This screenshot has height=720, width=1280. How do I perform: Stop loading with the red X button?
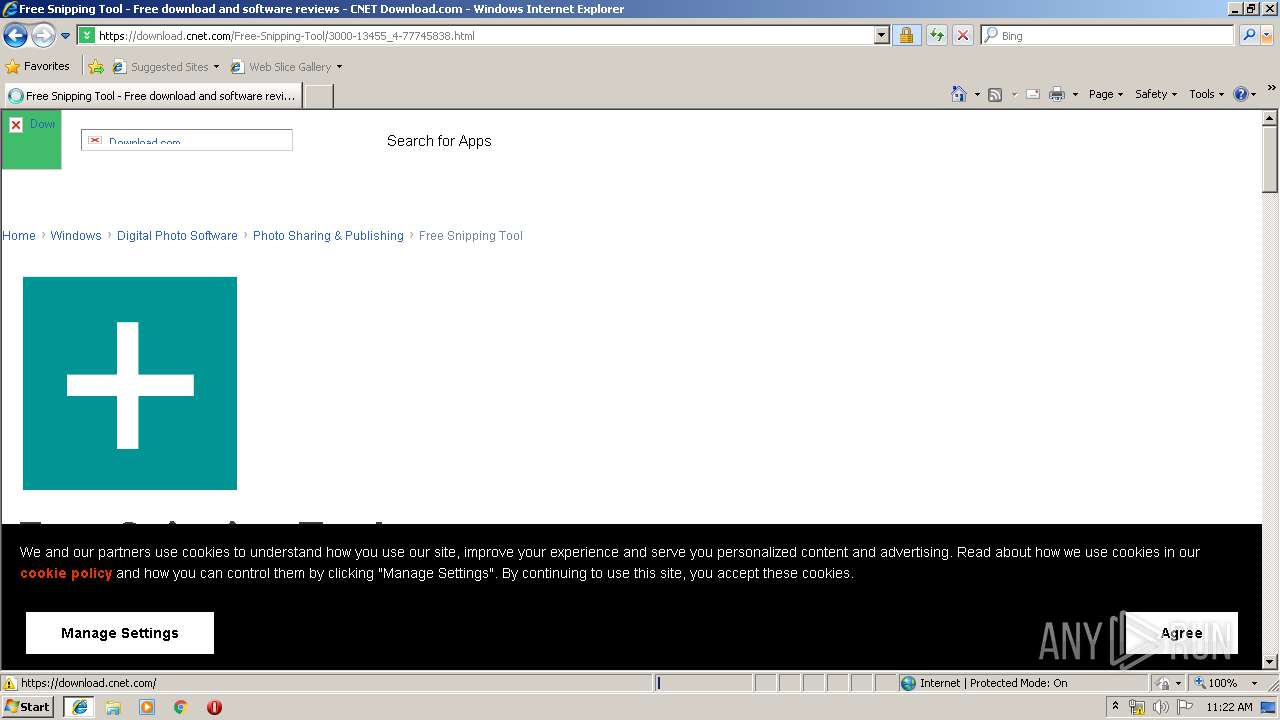(x=962, y=35)
